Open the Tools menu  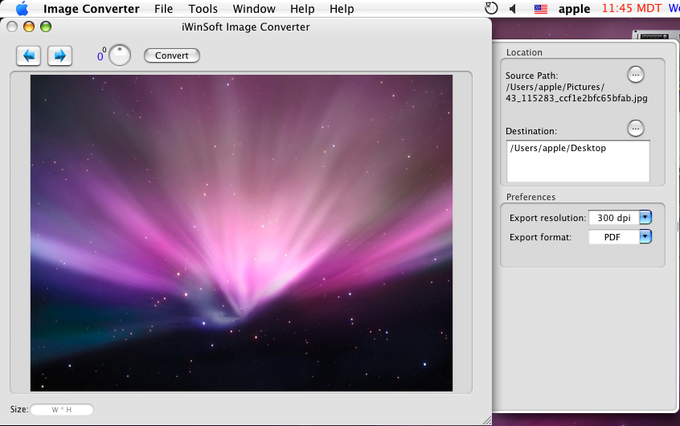[203, 9]
